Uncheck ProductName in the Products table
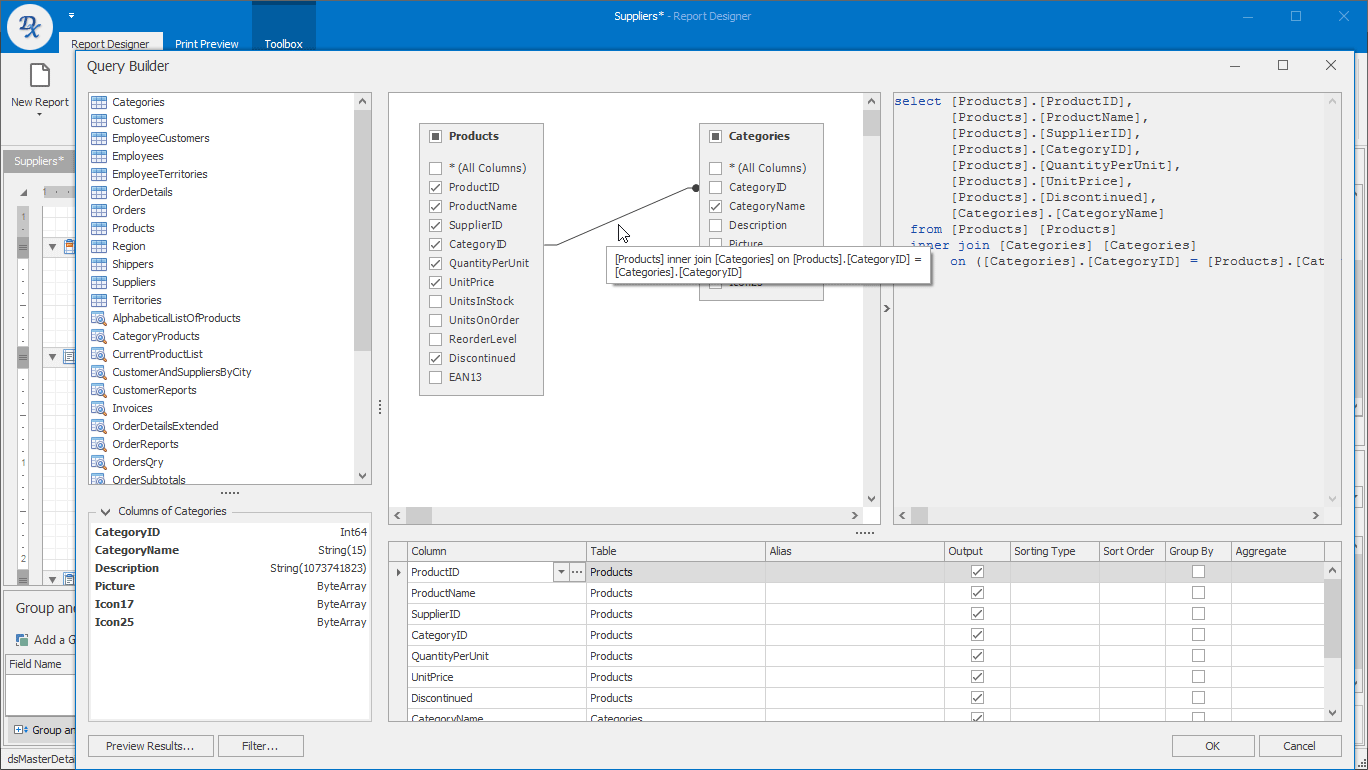The height and width of the screenshot is (770, 1368). (435, 206)
